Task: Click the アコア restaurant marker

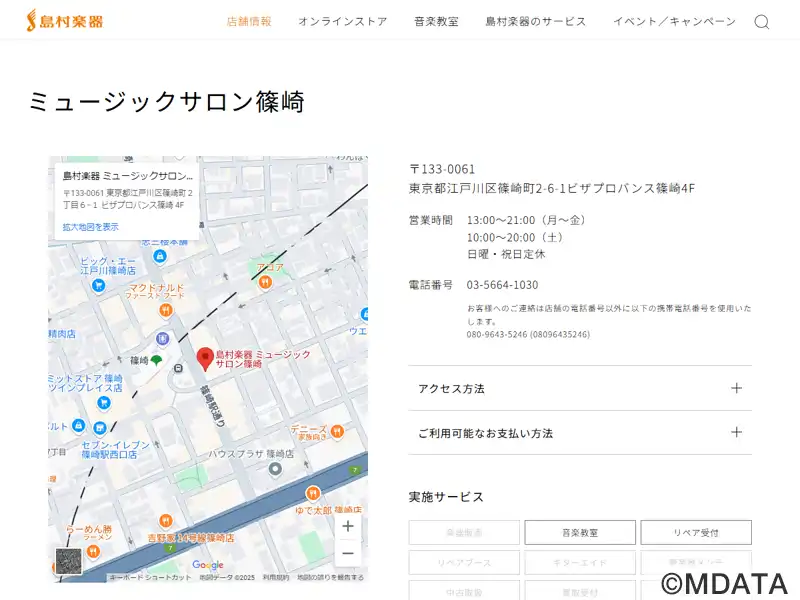Action: tap(264, 282)
